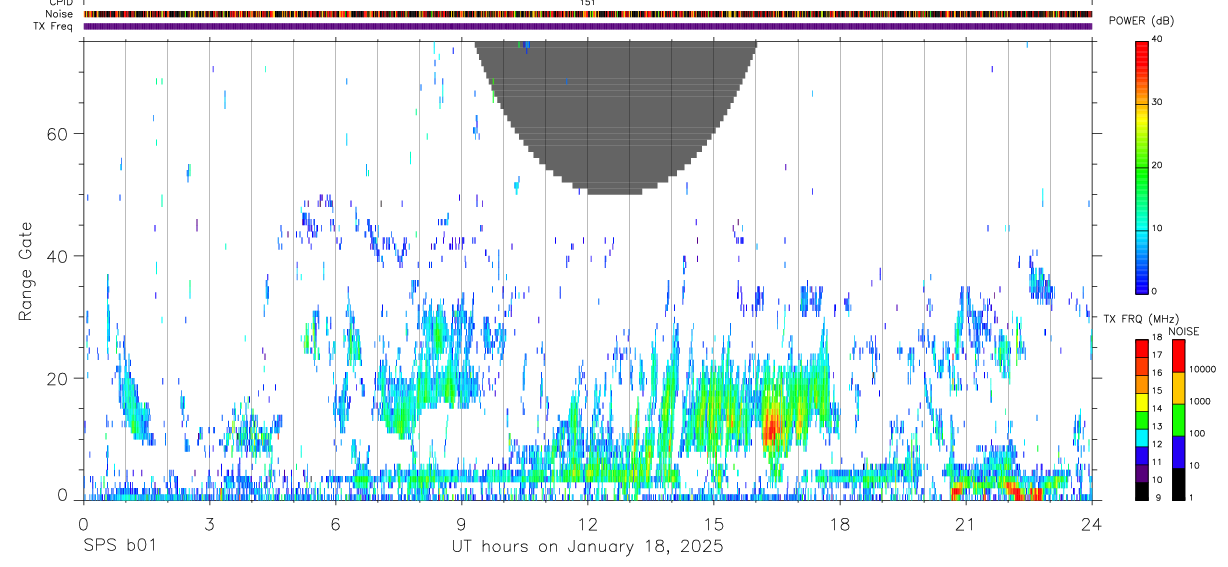Click the 'Range Gate' y-axis label
Viewport: 1228px width, 567px height.
[x=26, y=270]
